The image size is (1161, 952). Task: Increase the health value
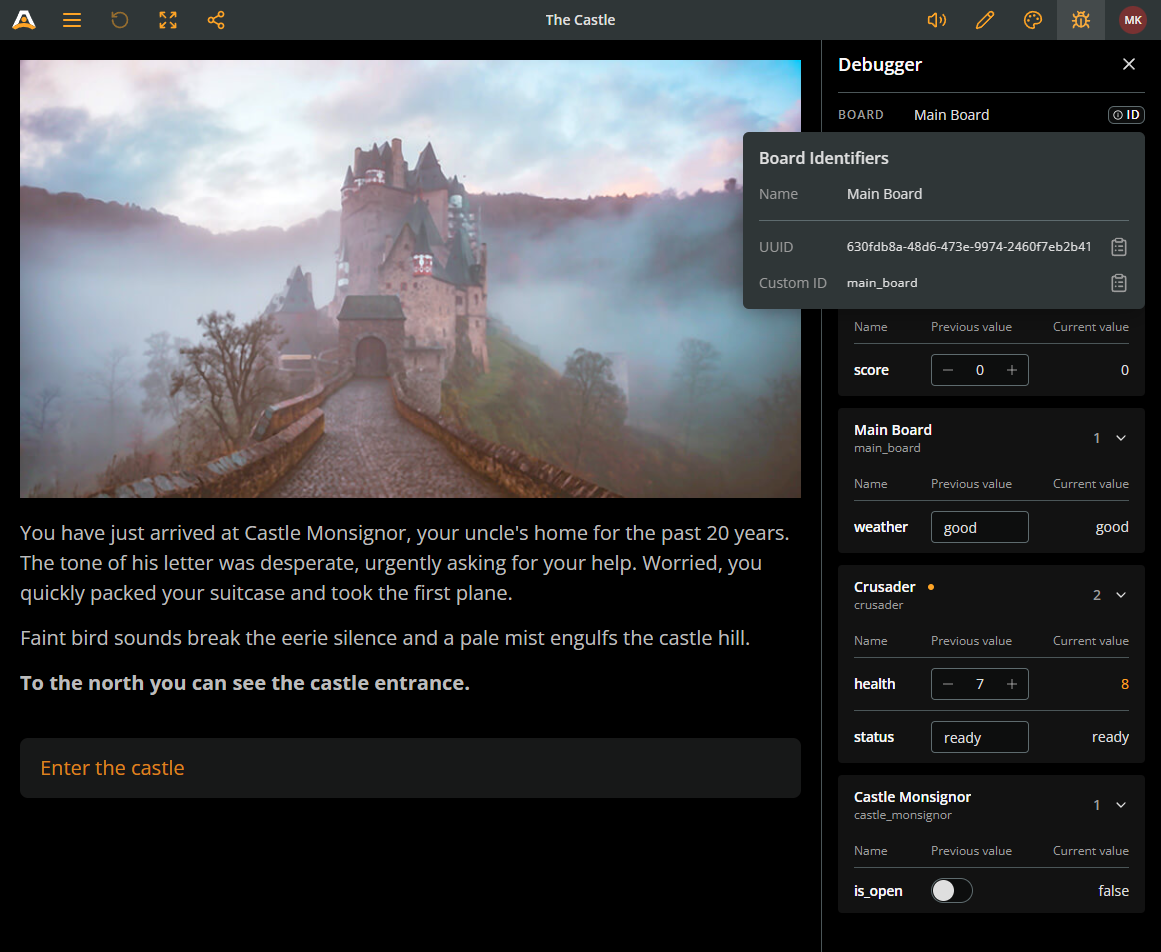click(x=1011, y=684)
